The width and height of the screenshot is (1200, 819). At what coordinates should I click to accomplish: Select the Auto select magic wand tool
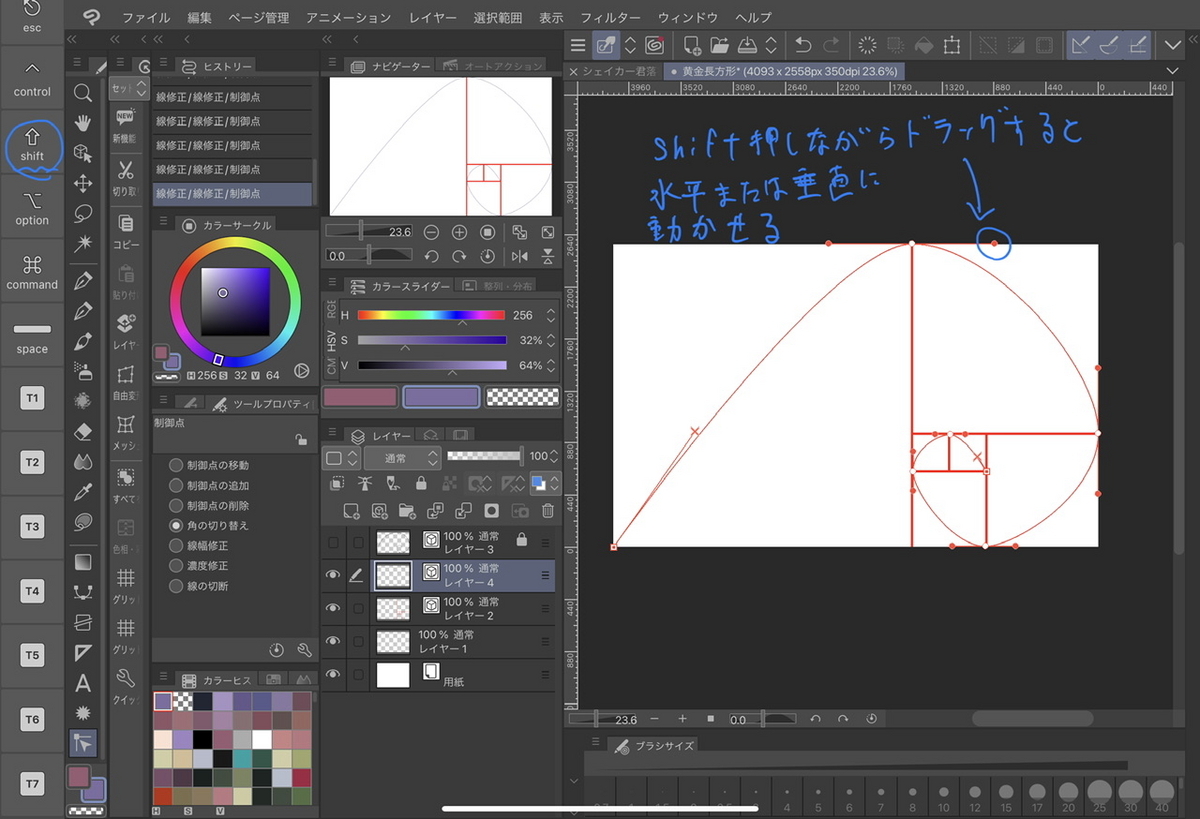pos(83,243)
